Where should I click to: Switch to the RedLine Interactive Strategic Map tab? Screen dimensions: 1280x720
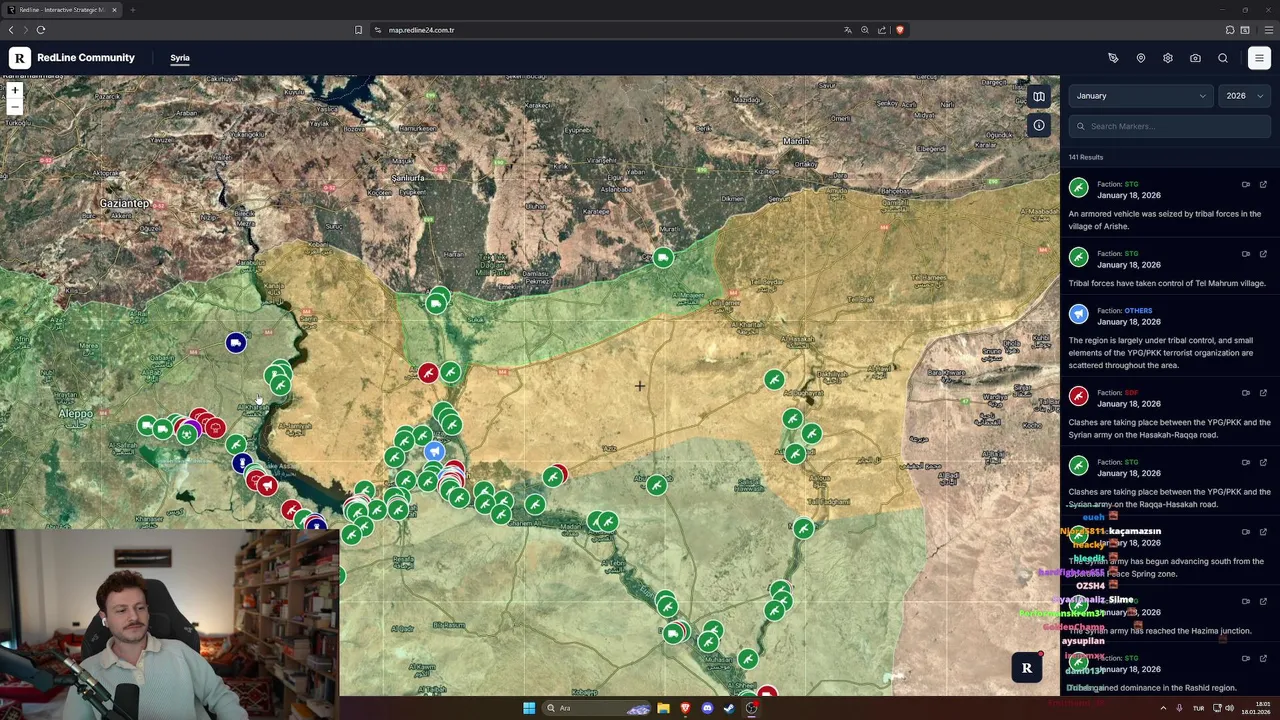(60, 10)
